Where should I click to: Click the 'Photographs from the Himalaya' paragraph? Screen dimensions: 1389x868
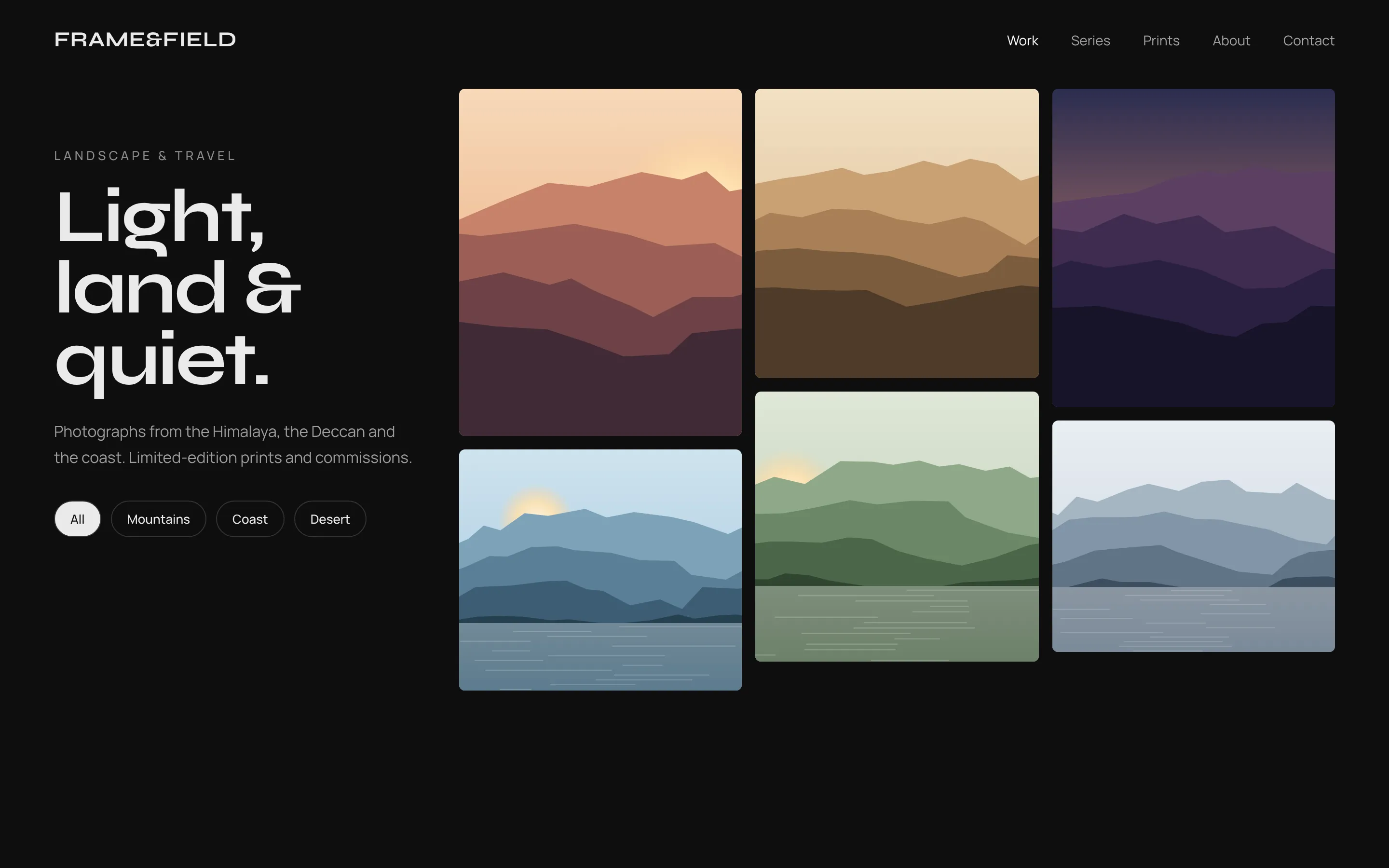point(233,444)
